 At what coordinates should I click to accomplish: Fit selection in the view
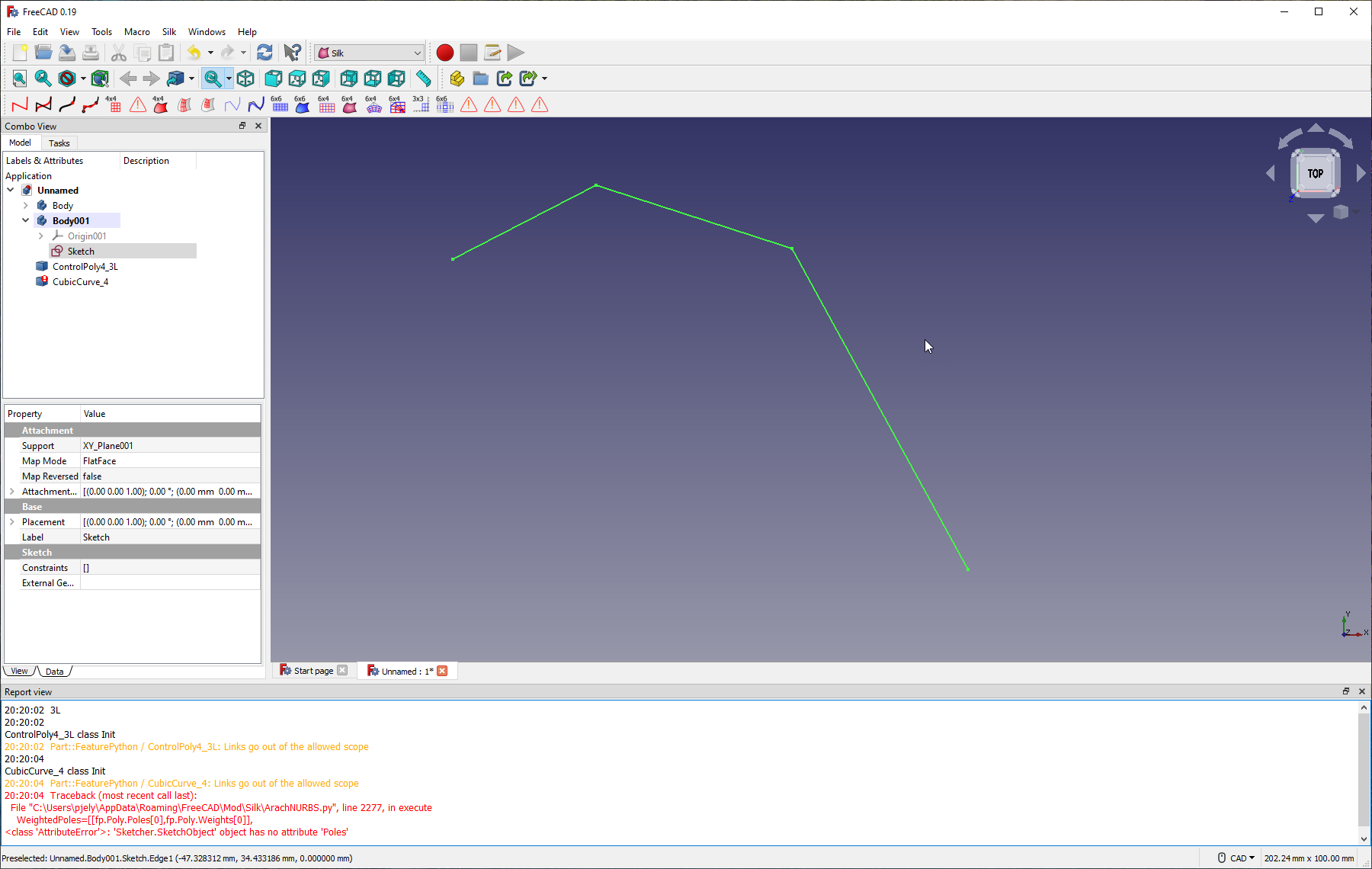43,79
